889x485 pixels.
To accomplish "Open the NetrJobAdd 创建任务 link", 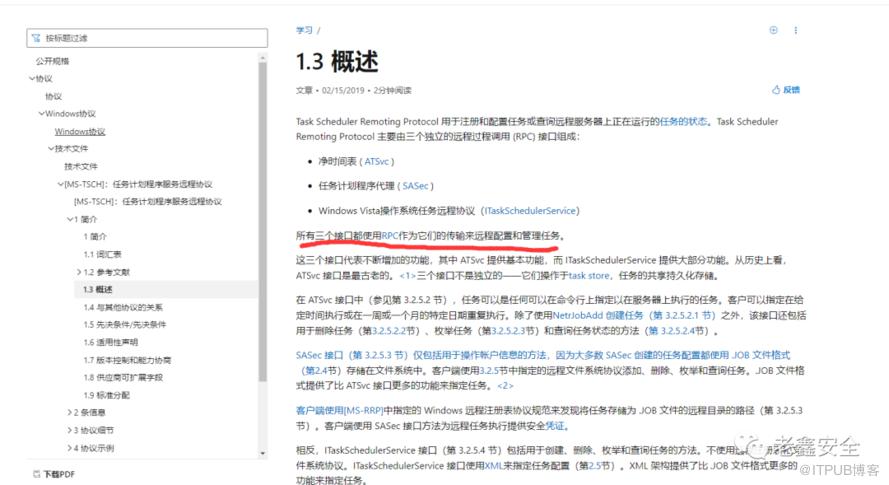I will click(x=598, y=315).
